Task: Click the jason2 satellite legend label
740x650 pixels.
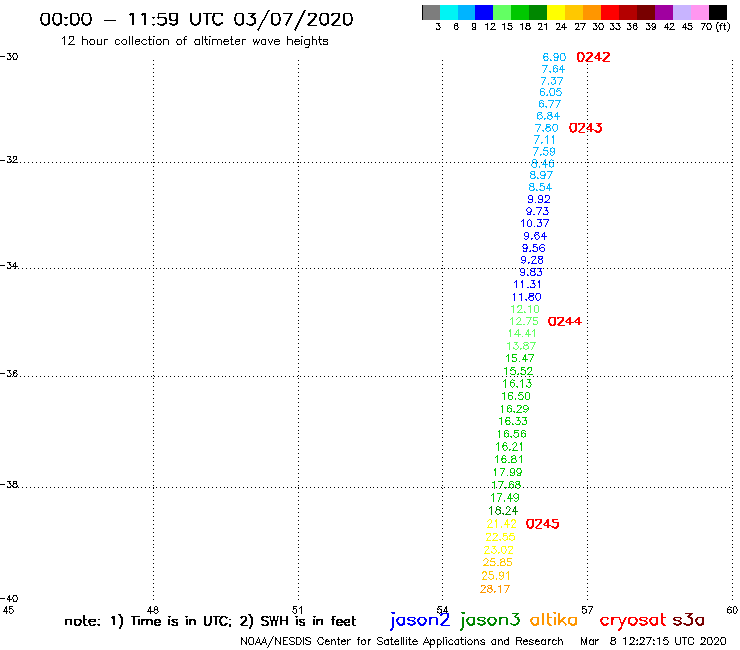Action: tap(420, 620)
